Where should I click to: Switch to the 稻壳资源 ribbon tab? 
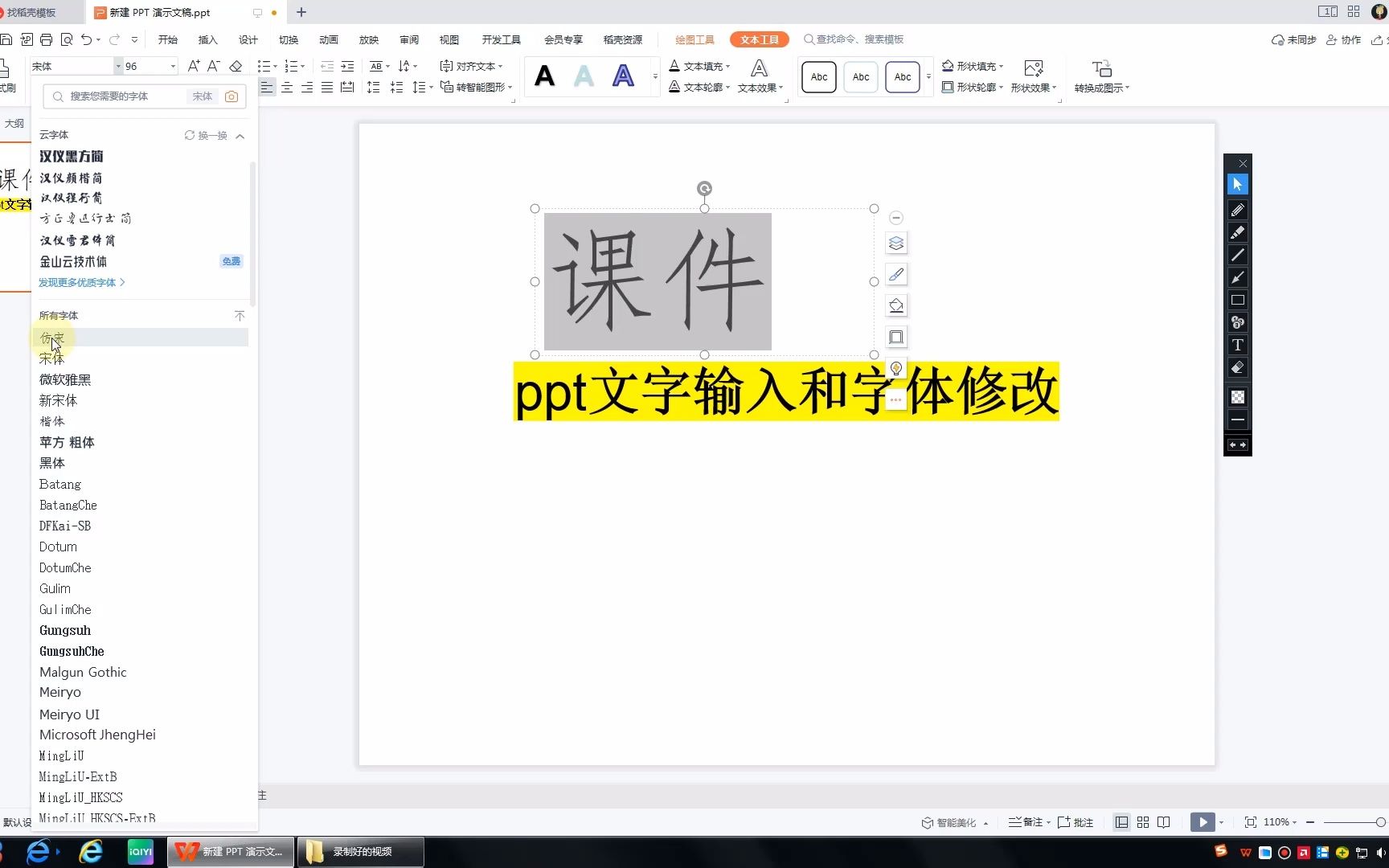point(625,39)
